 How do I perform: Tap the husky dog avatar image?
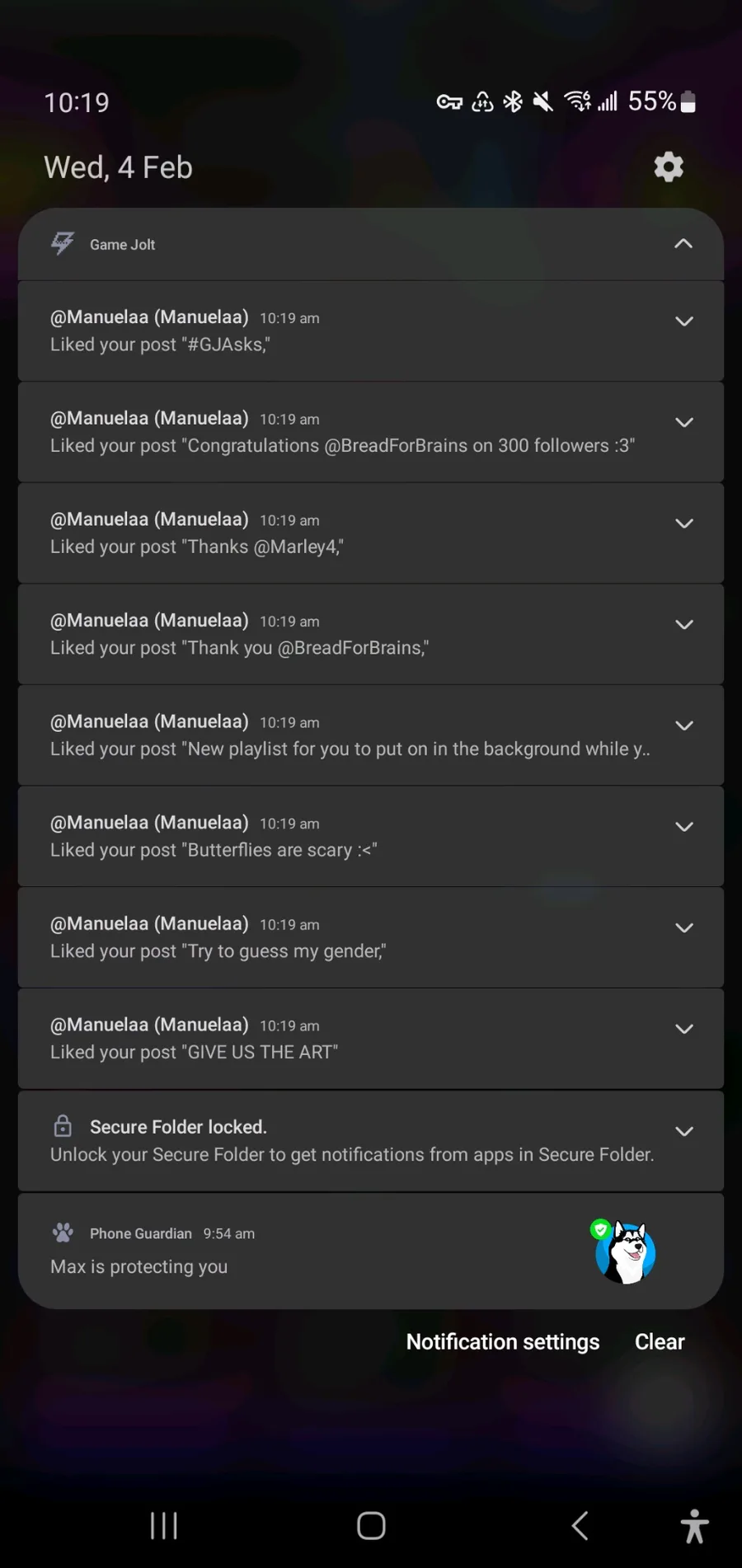(x=625, y=1252)
